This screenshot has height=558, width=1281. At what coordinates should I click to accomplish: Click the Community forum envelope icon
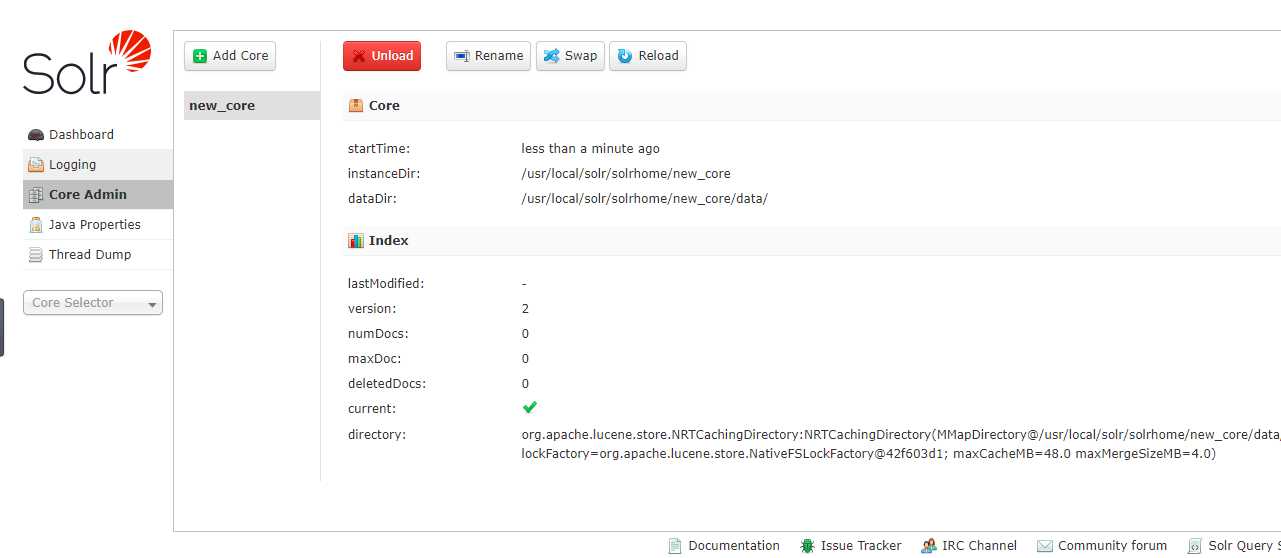(x=1045, y=546)
